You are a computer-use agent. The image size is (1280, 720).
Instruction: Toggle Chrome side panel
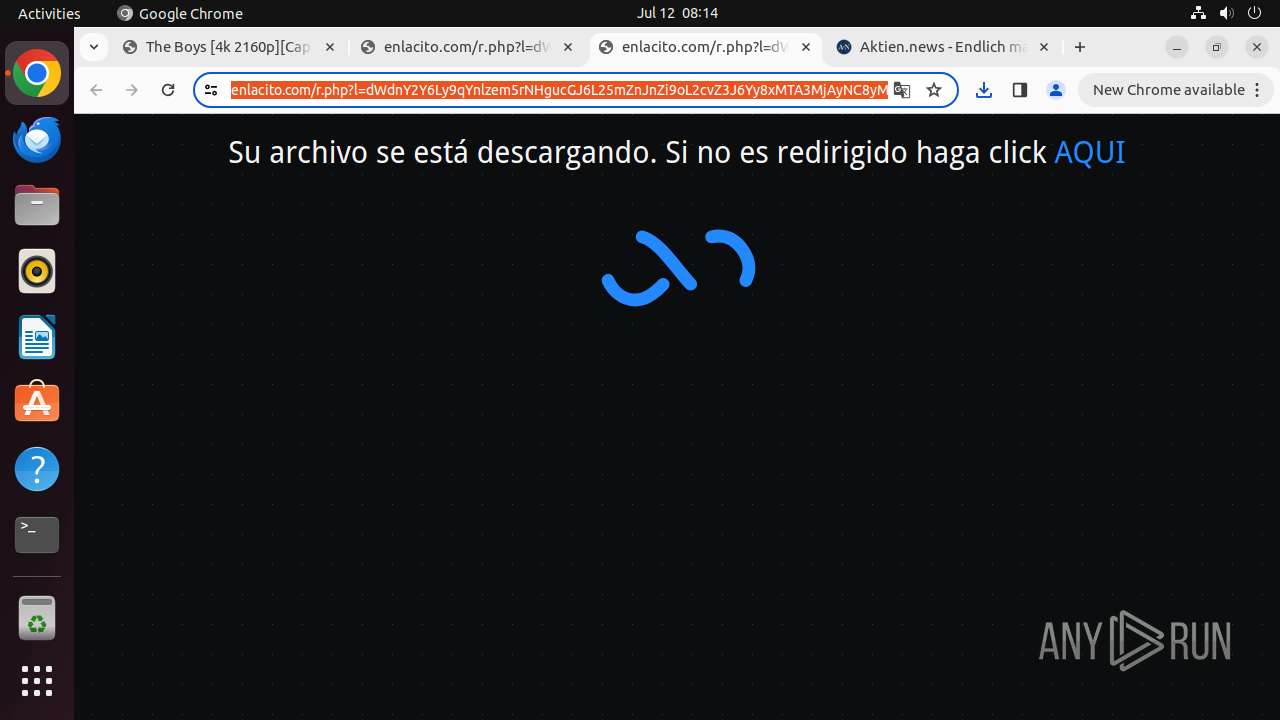[x=1020, y=90]
